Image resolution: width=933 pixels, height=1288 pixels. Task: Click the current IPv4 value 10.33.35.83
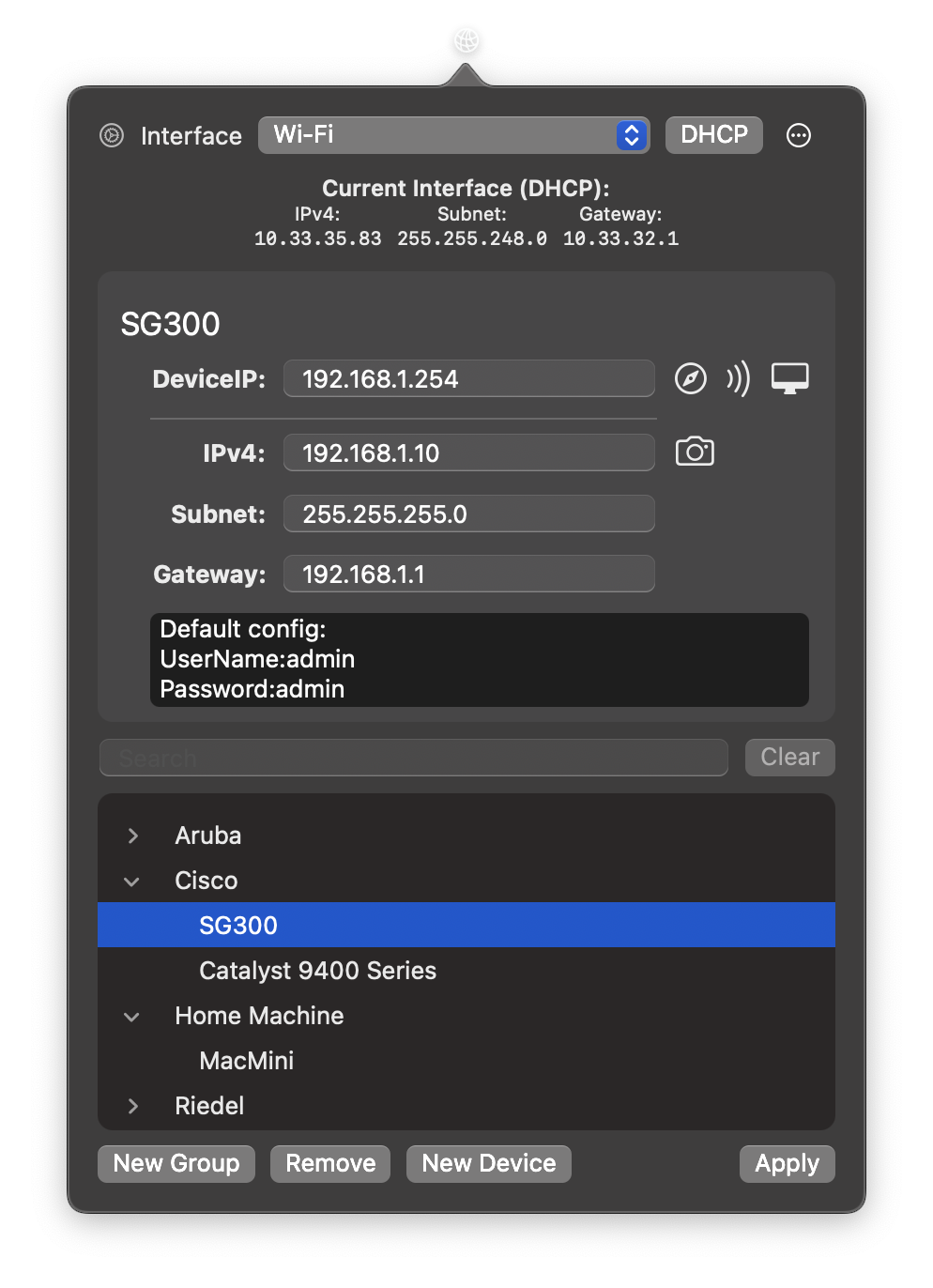click(x=318, y=238)
